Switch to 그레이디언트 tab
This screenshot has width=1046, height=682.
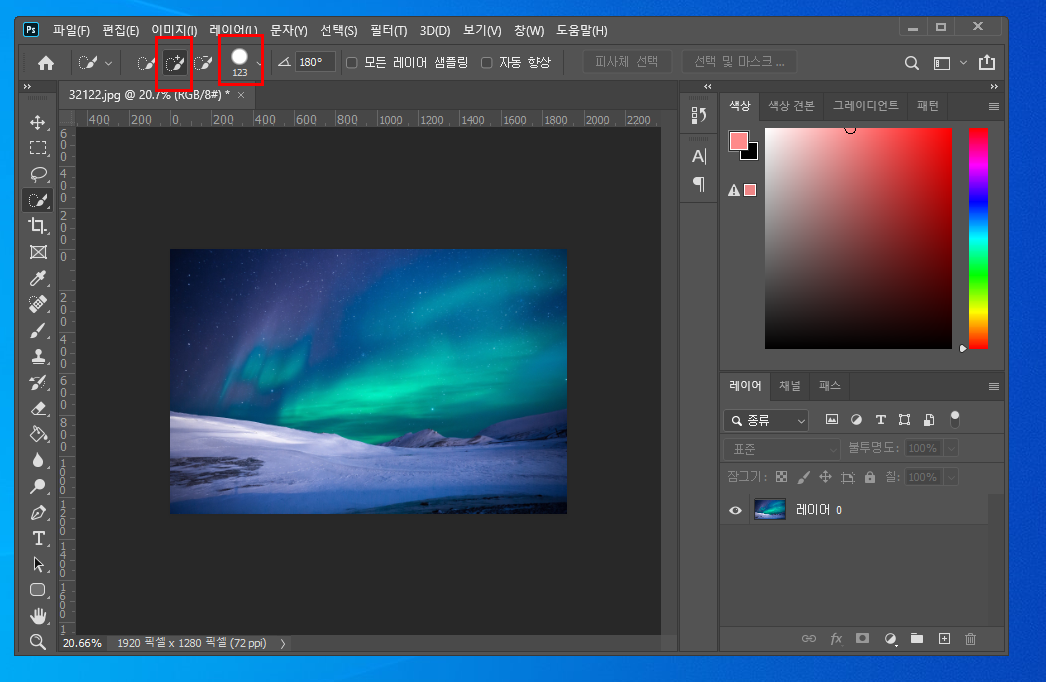tap(865, 105)
